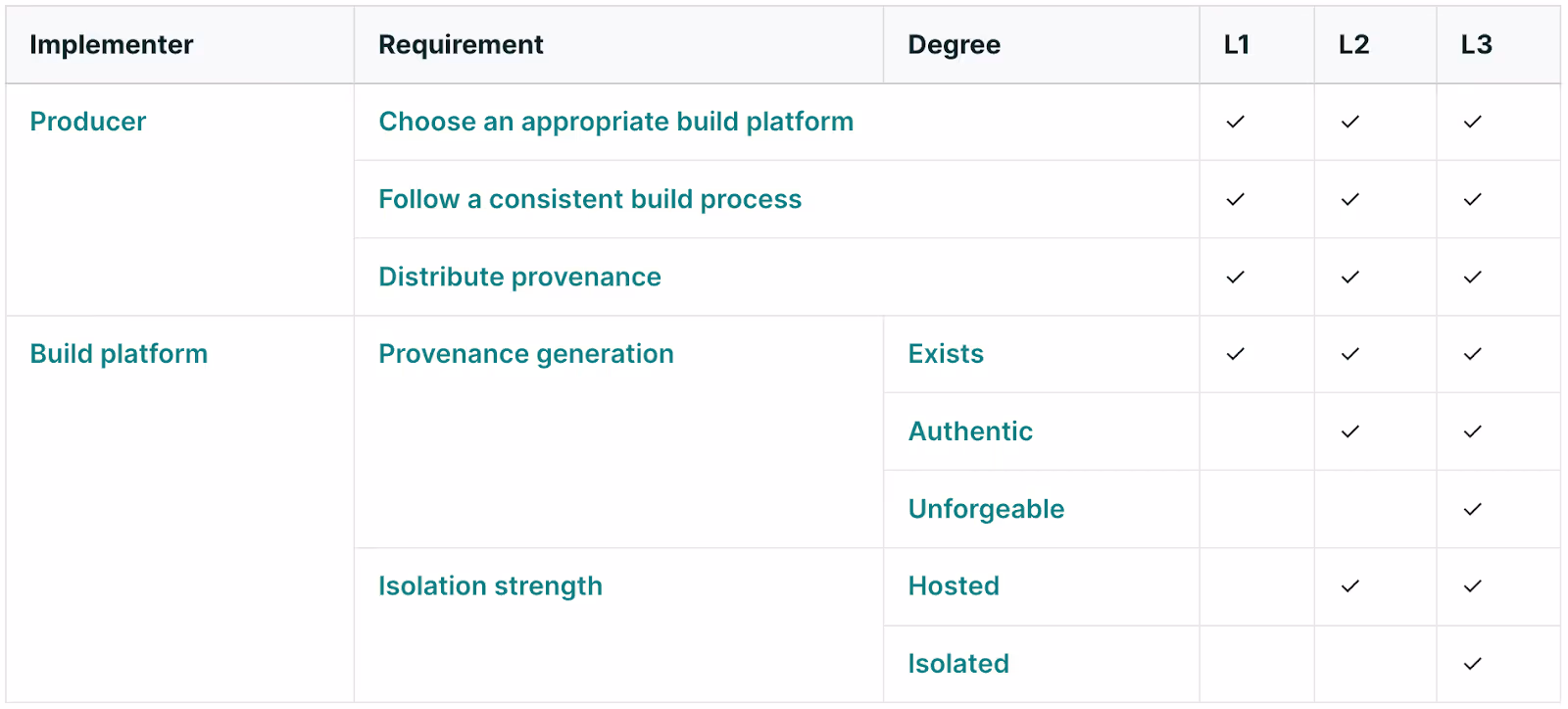Click the L1 checkmark in Exists row
Image resolution: width=1568 pixels, height=709 pixels.
1235,354
